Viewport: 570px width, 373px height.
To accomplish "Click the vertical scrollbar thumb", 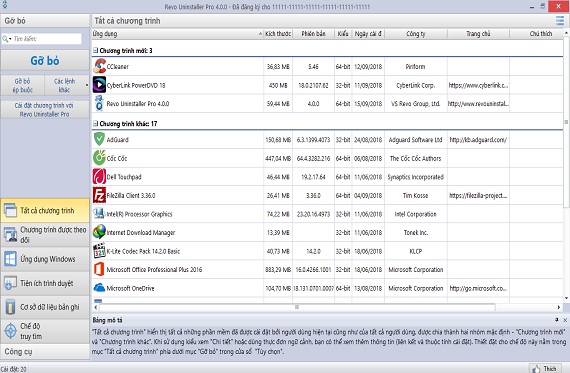I will 566,122.
